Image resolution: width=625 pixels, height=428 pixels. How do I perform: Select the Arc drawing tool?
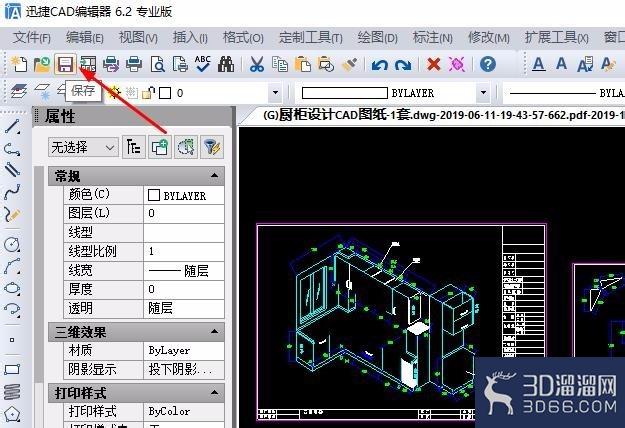(12, 266)
